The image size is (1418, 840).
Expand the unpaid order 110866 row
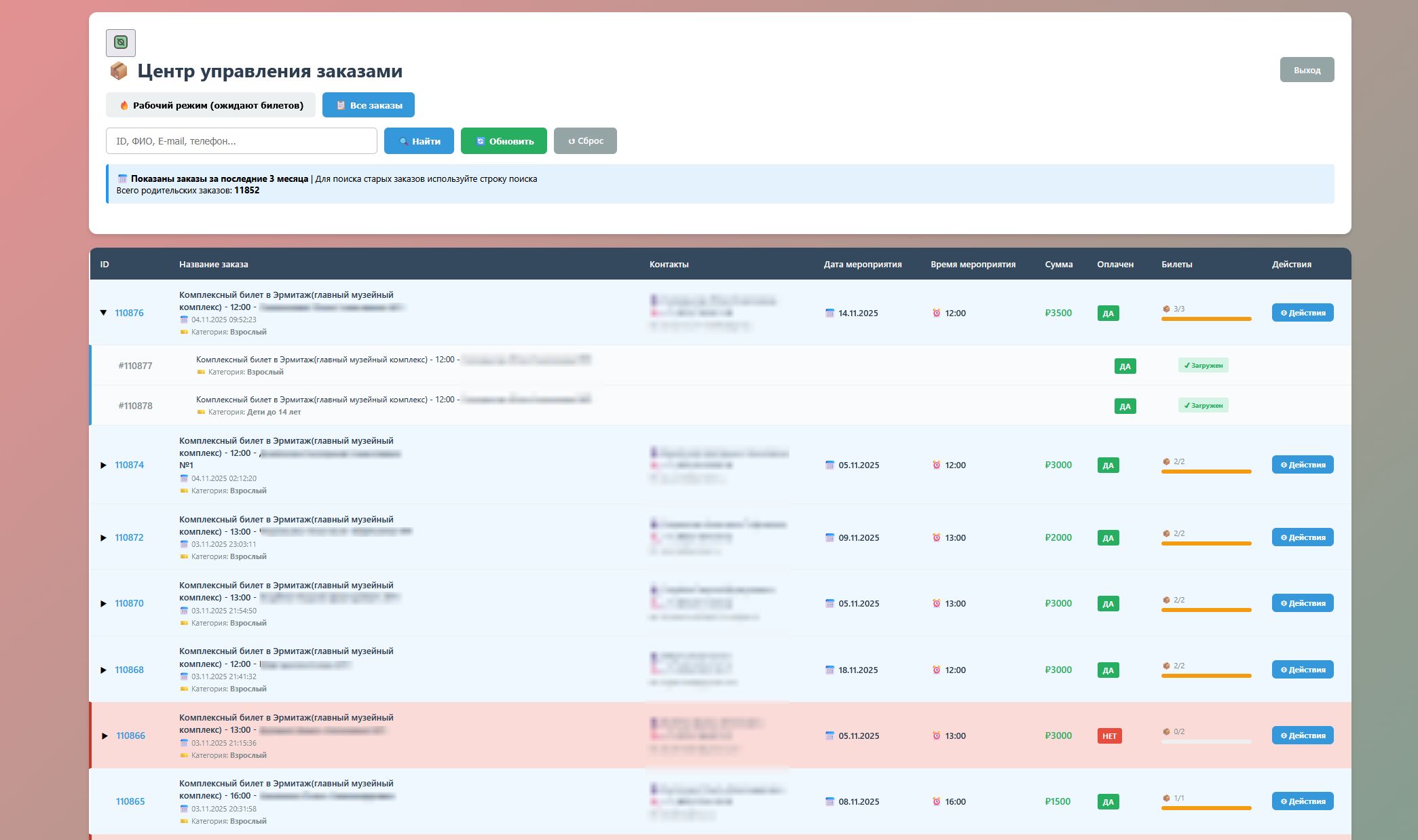pos(105,736)
